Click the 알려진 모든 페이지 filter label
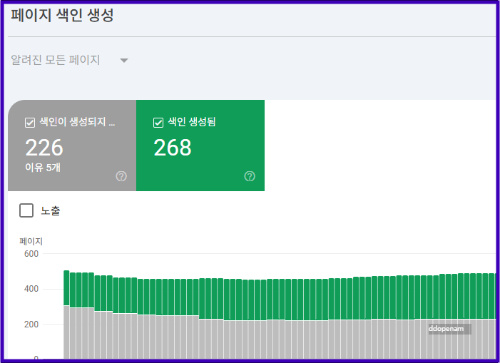The image size is (500, 363). click(55, 60)
